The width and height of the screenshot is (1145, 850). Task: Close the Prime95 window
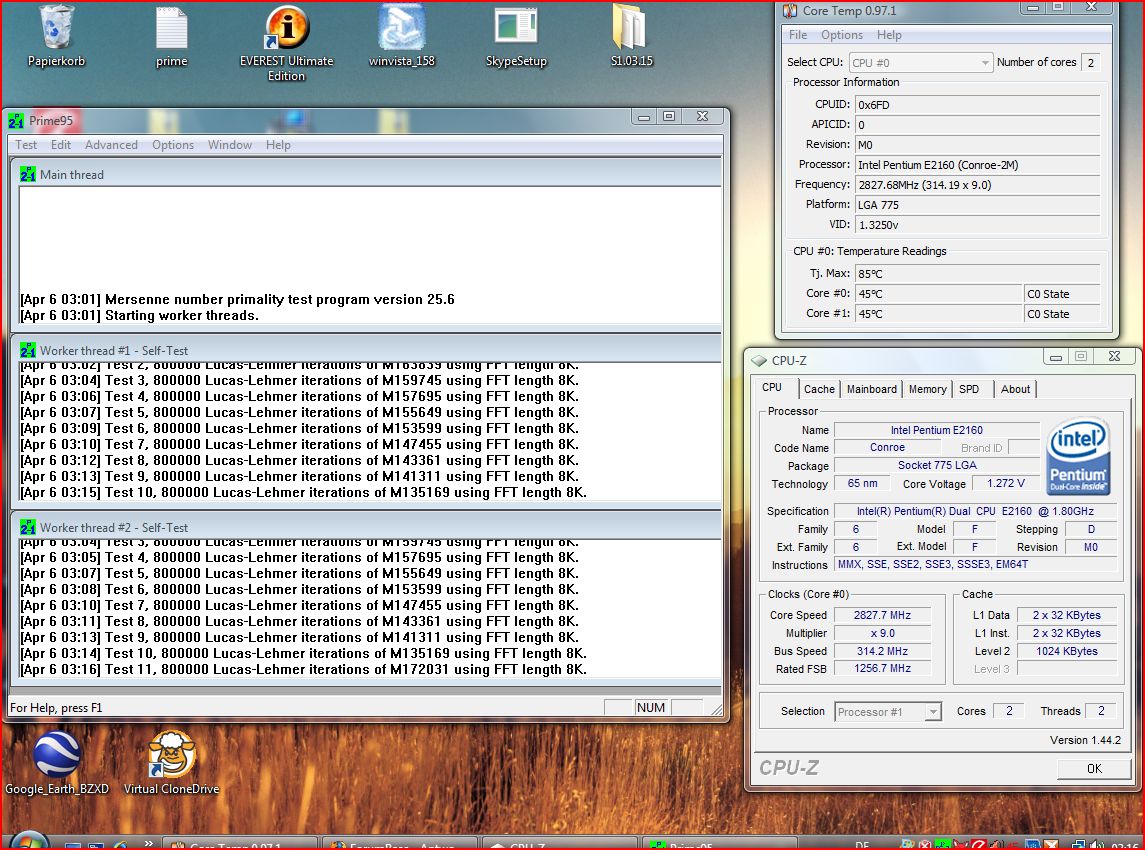(x=702, y=117)
